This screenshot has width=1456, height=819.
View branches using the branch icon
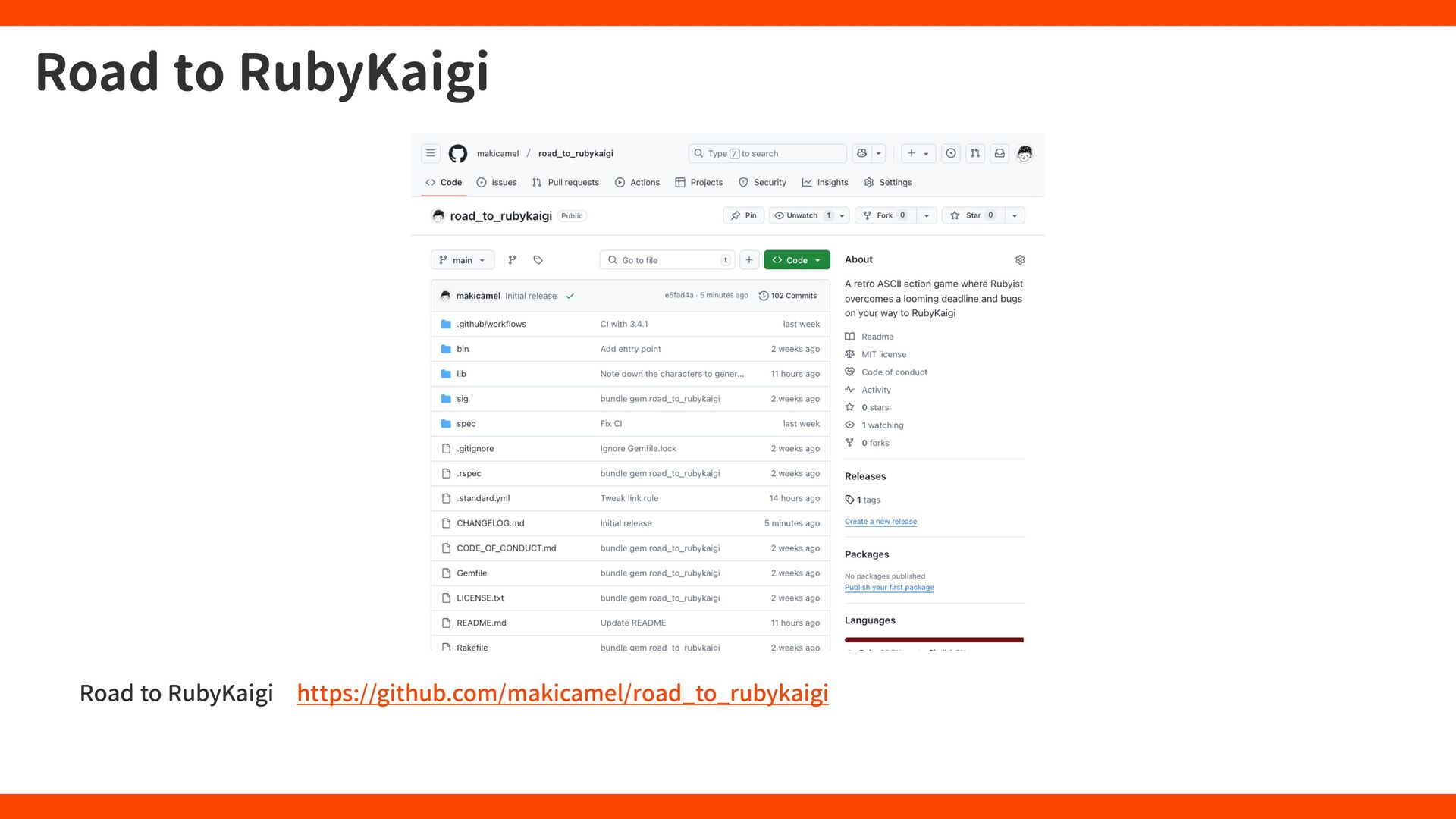[x=513, y=260]
